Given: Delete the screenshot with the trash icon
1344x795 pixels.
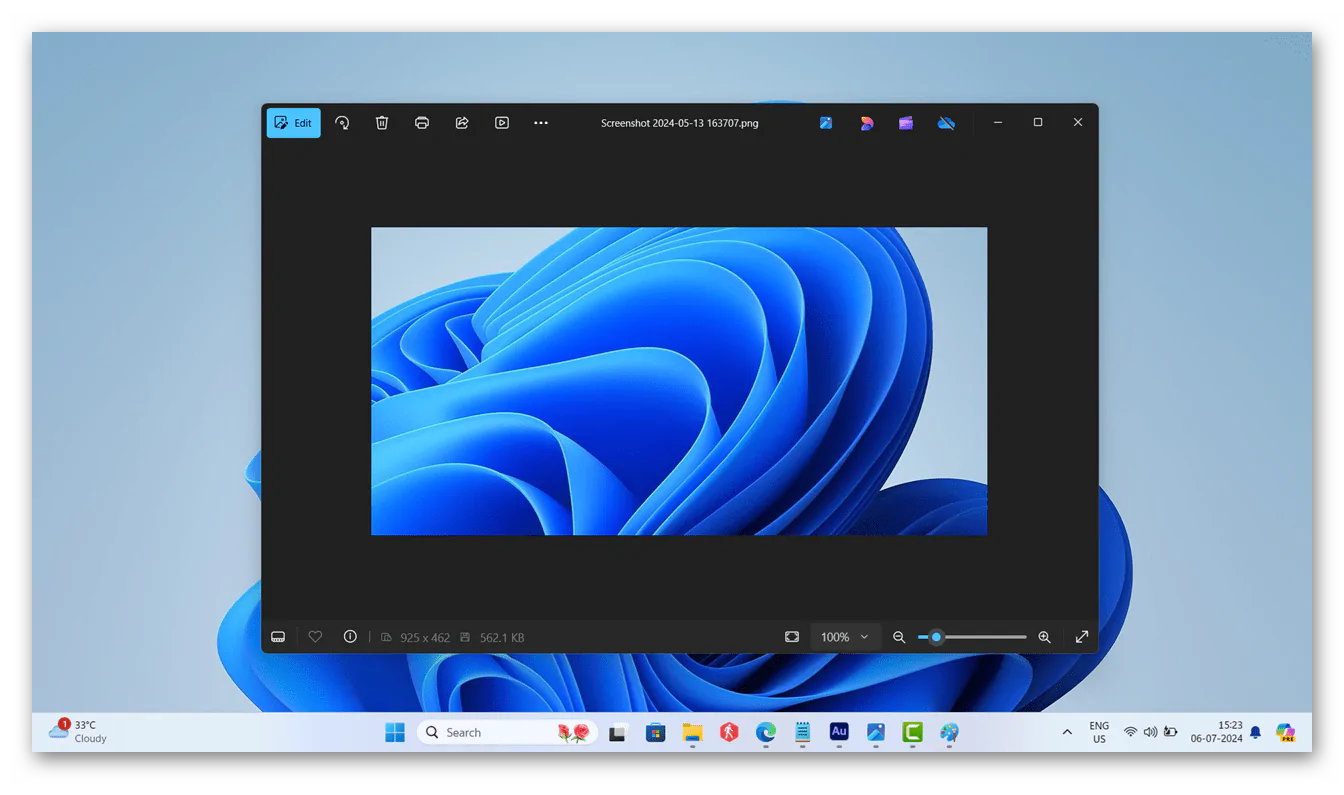Looking at the screenshot, I should pos(382,123).
